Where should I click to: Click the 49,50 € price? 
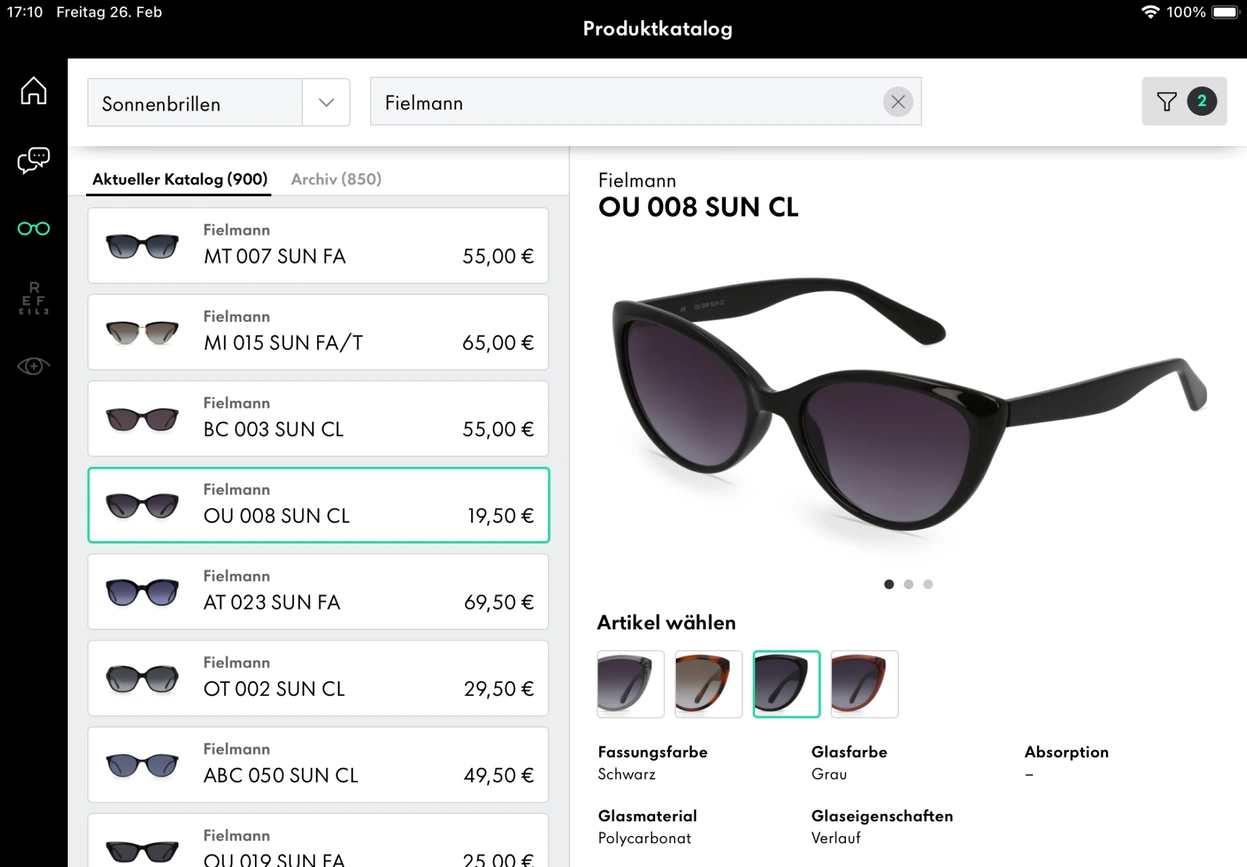[499, 776]
